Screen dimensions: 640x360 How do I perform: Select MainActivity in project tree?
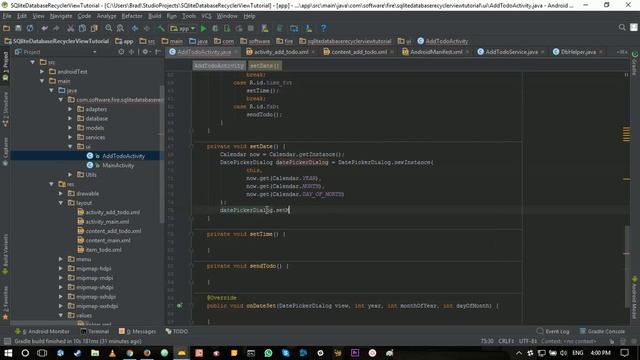point(118,165)
